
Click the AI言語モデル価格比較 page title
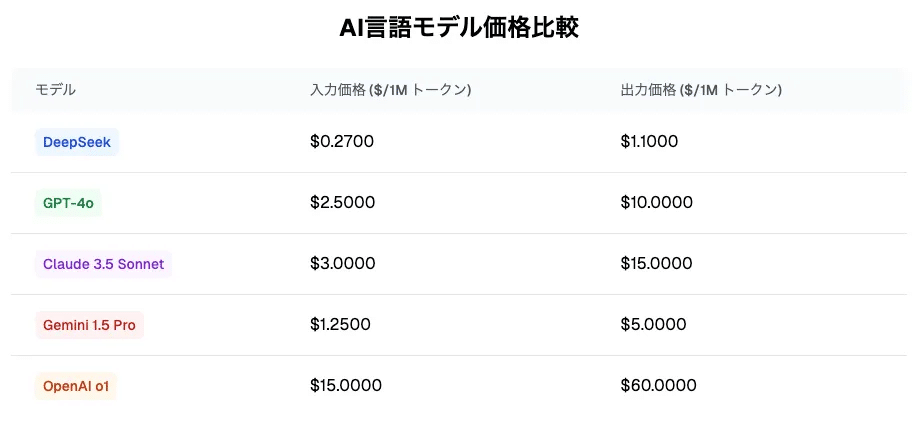460,28
